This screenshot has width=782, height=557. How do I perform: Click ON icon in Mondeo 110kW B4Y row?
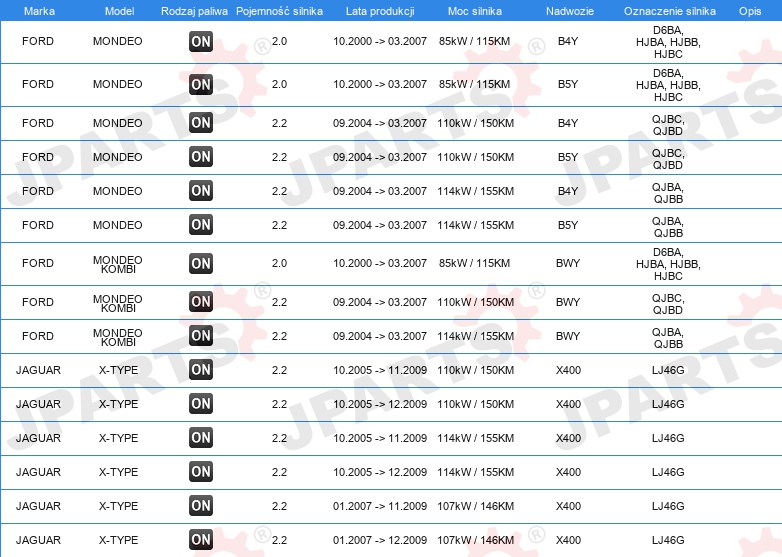click(x=201, y=123)
